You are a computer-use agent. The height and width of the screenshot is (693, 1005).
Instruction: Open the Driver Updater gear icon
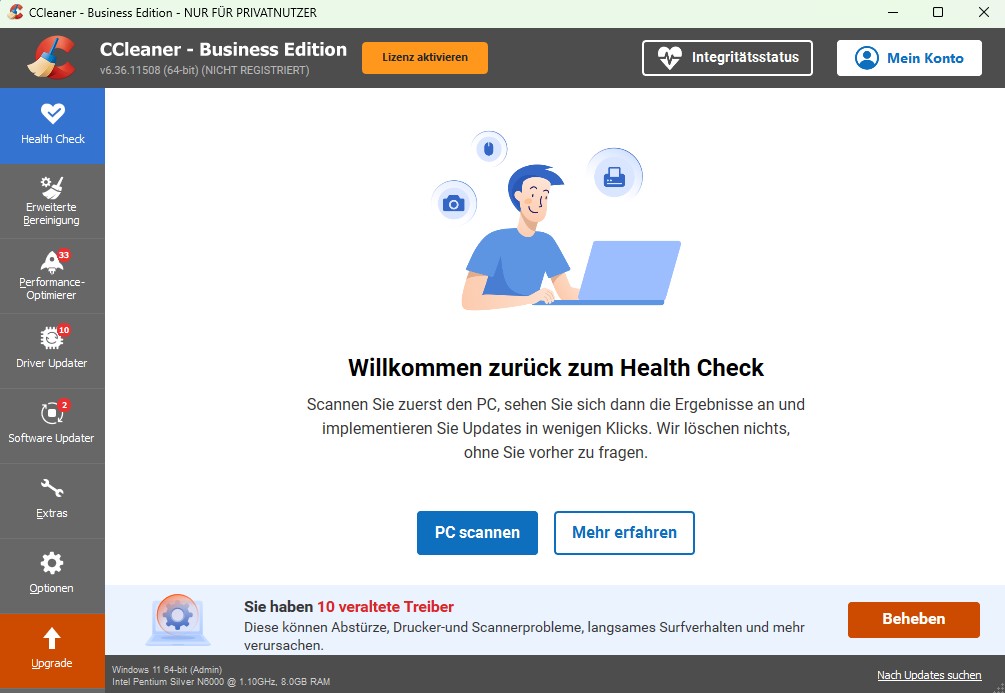(52, 337)
